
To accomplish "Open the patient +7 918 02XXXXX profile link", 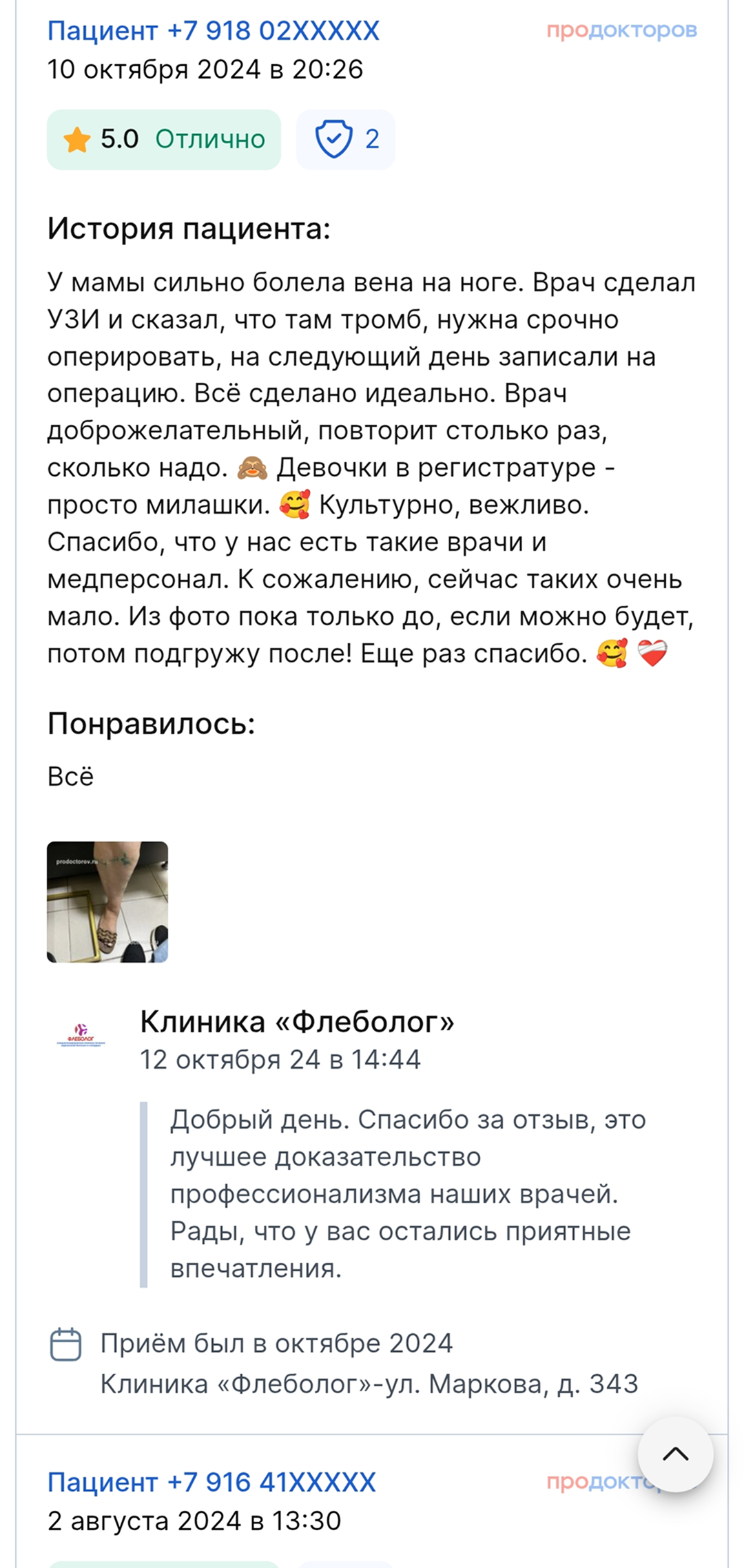I will click(213, 31).
